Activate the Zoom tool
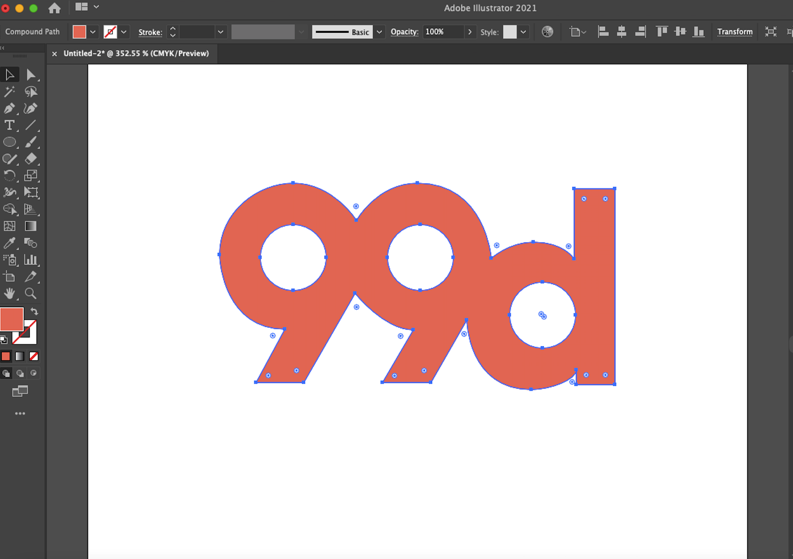Viewport: 793px width, 559px height. 31,294
